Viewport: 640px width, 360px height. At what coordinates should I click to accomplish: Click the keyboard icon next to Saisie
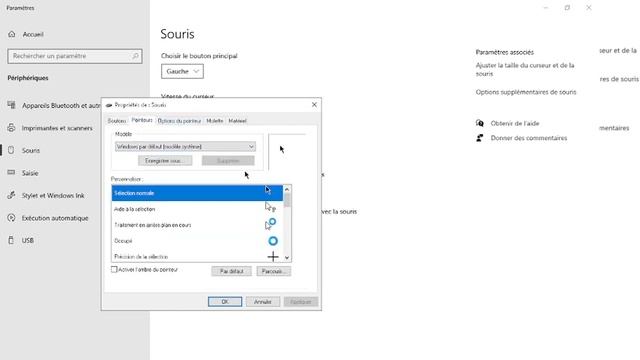point(11,173)
